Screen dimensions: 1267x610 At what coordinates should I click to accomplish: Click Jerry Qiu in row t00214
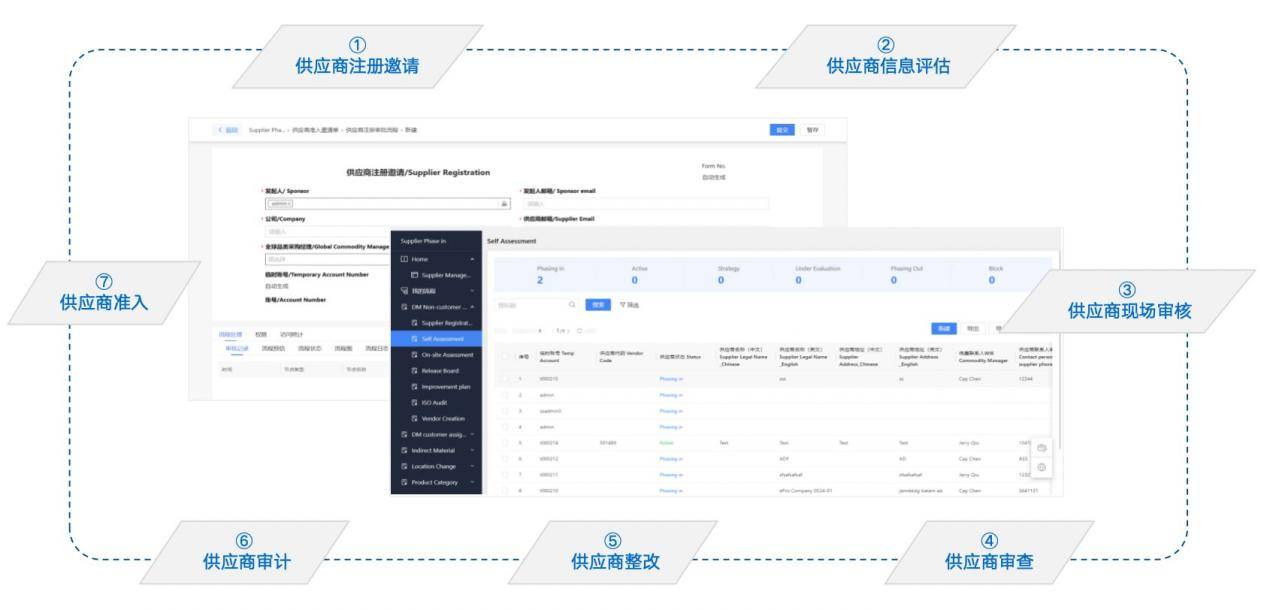(x=969, y=442)
